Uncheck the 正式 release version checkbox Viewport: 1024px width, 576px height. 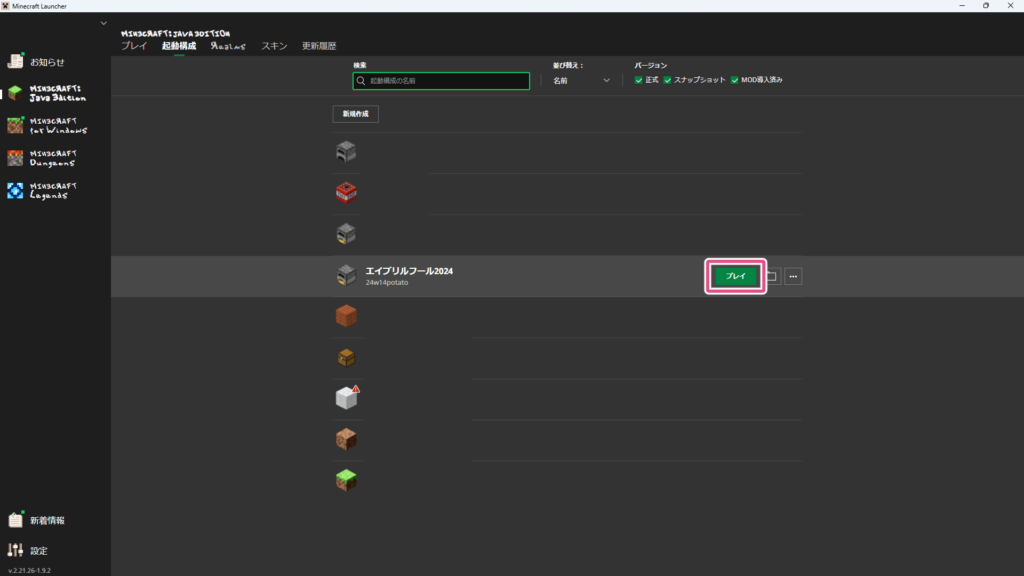coord(639,80)
